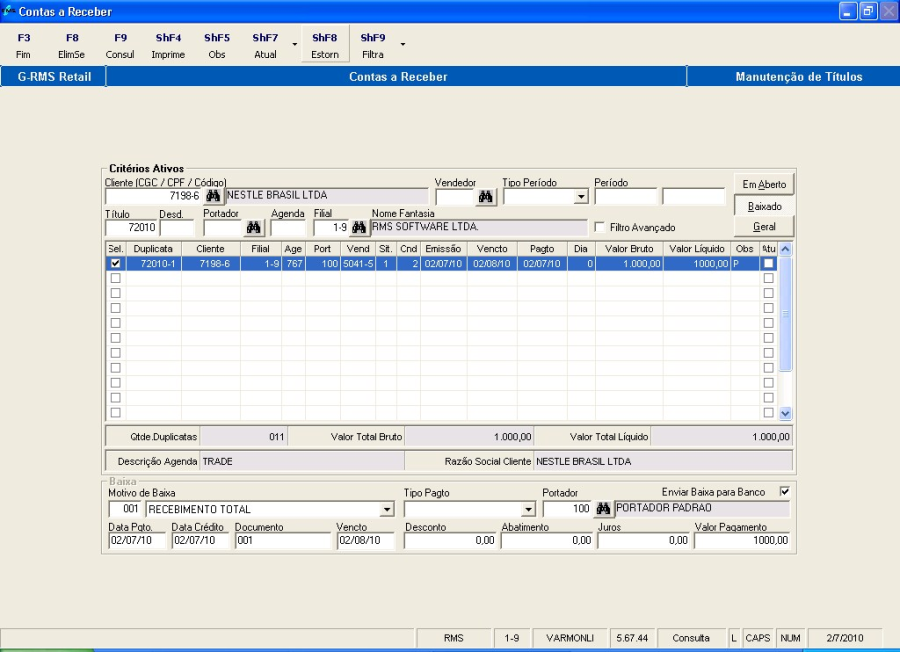
Task: Open Portador lookup binoculars in Critérios Ativos
Action: point(254,228)
